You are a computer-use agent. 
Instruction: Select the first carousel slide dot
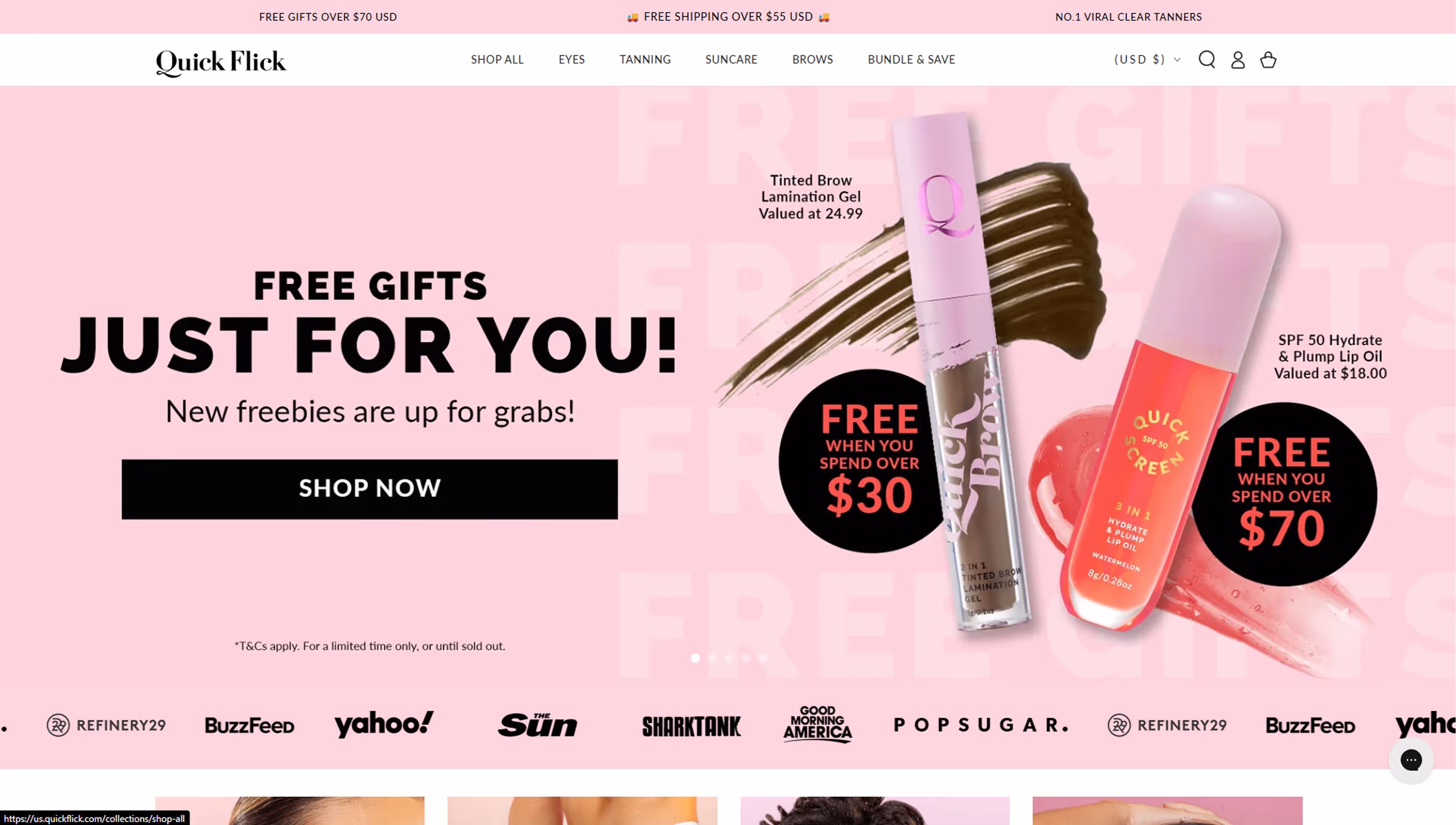point(695,658)
